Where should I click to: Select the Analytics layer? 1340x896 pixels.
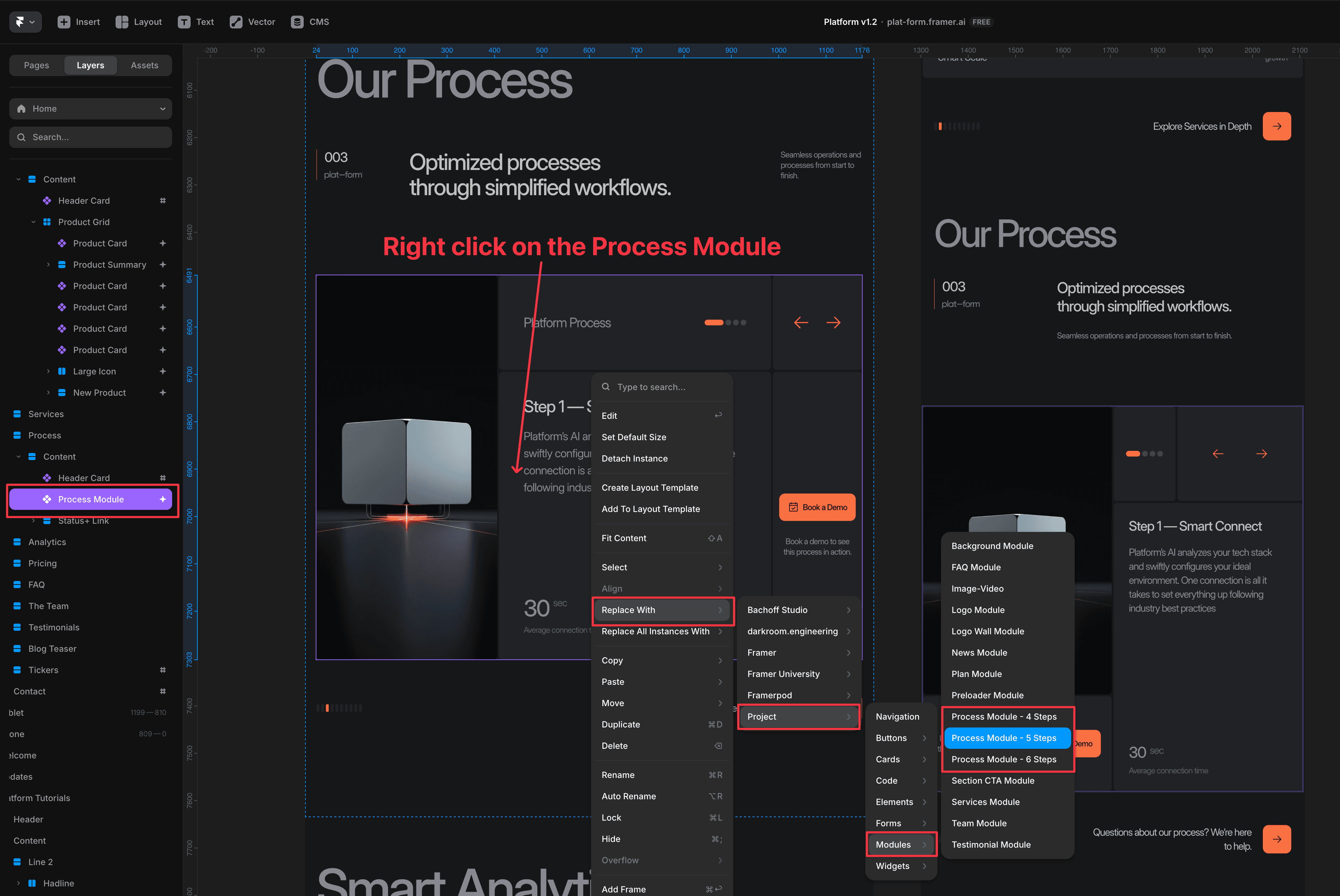point(47,542)
